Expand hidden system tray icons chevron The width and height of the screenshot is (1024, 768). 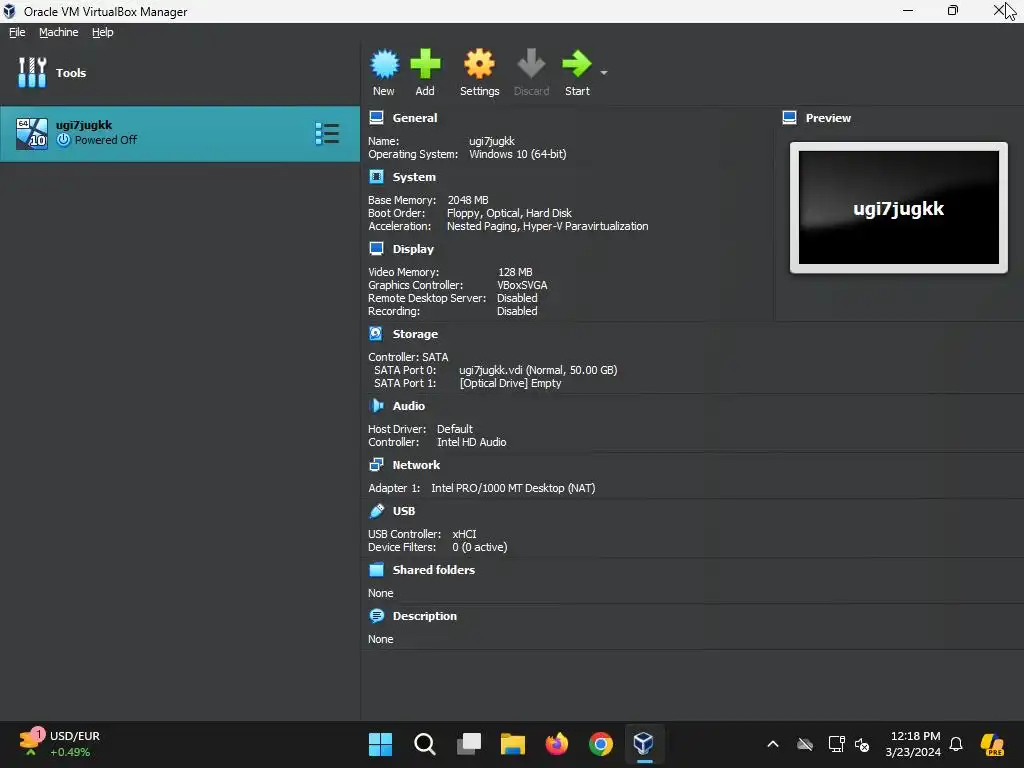click(x=773, y=744)
